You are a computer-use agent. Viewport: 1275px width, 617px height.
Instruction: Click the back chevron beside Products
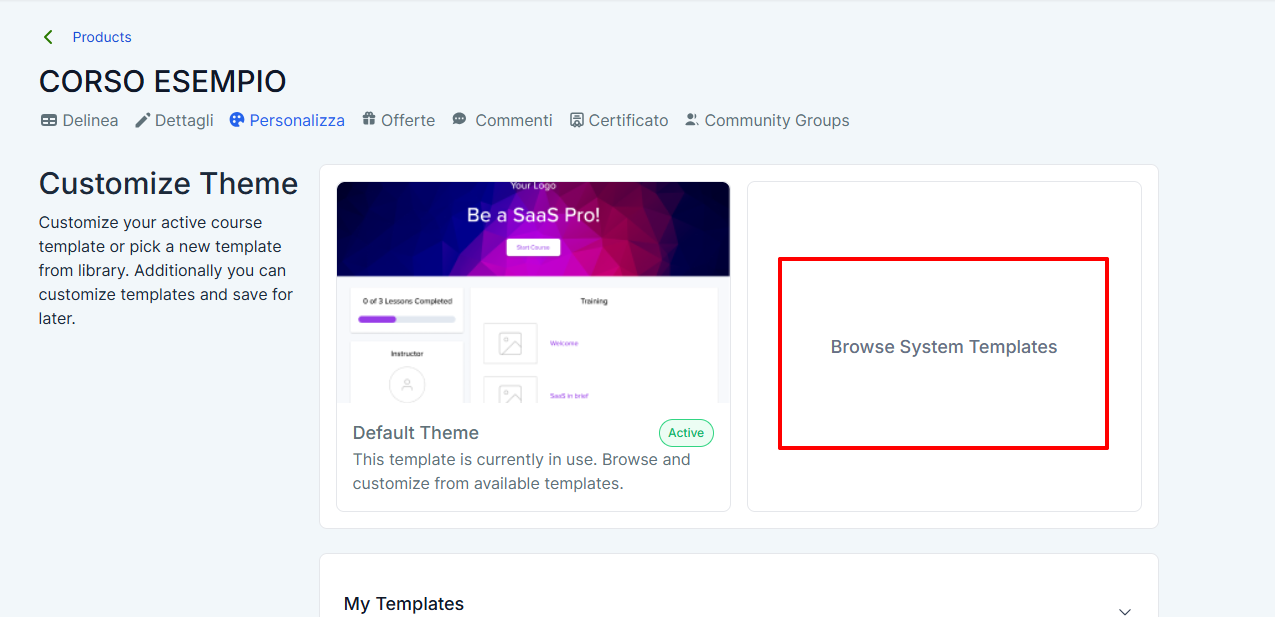[47, 37]
